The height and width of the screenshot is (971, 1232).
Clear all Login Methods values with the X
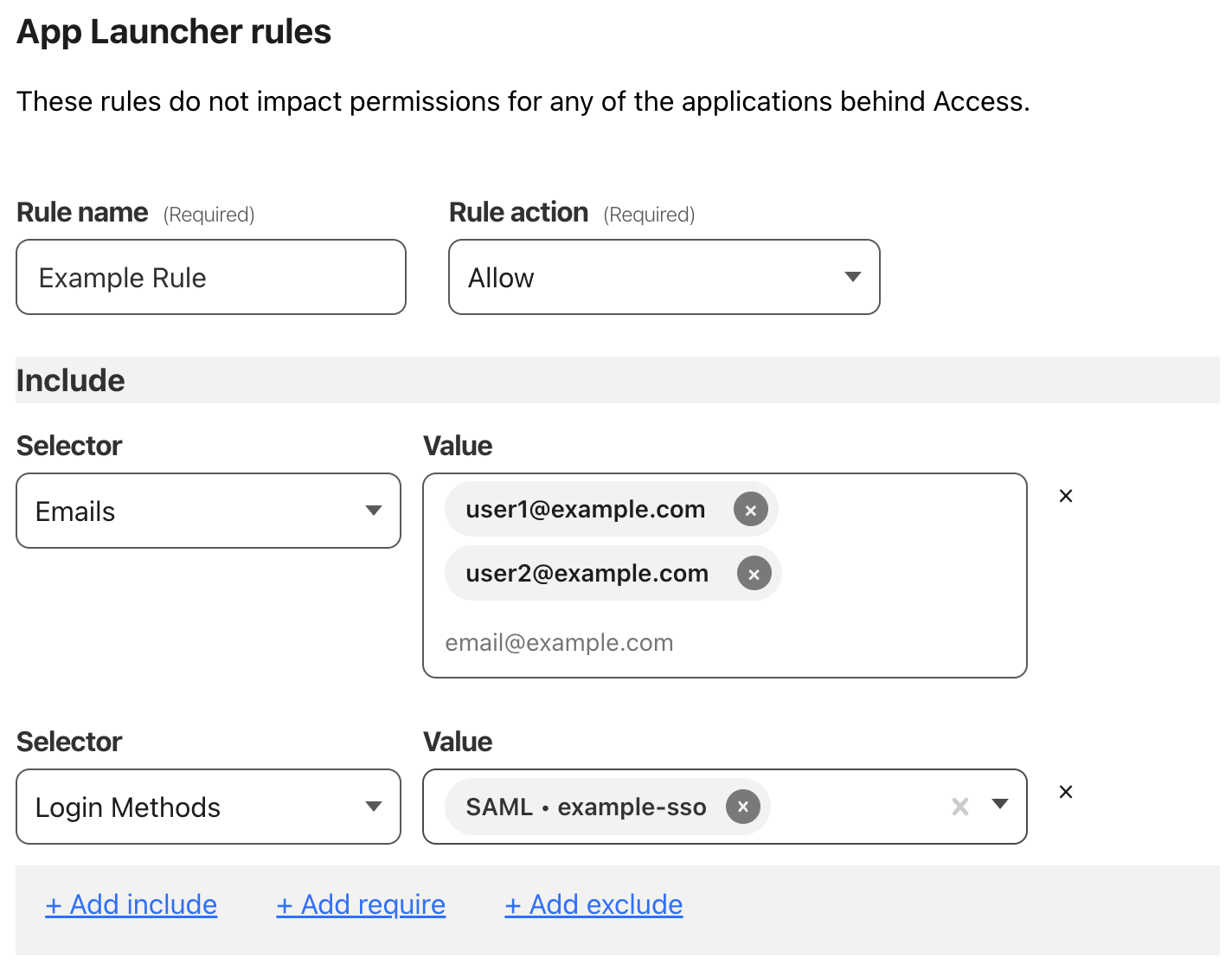[959, 807]
